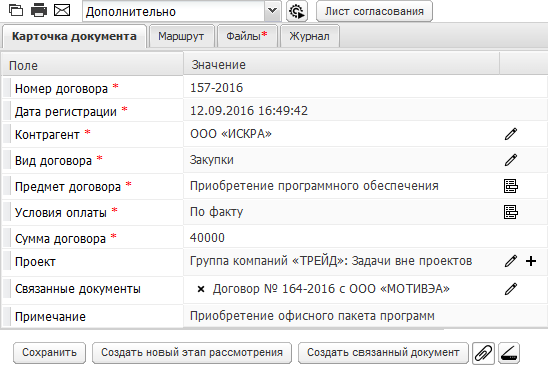Click contract number value 157-2016
Screen dimensions: 548x376
(x=216, y=88)
